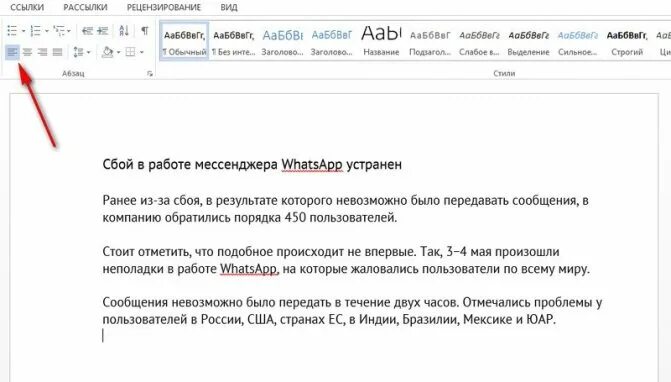Viewport: 671px width, 382px height.
Task: Apply the Заголовок 2 style from the gallery
Action: pyautogui.click(x=332, y=41)
